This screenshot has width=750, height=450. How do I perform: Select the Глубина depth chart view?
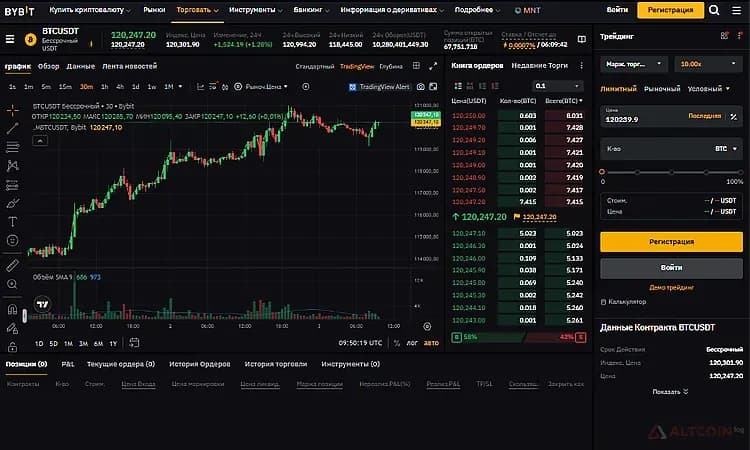(x=391, y=66)
